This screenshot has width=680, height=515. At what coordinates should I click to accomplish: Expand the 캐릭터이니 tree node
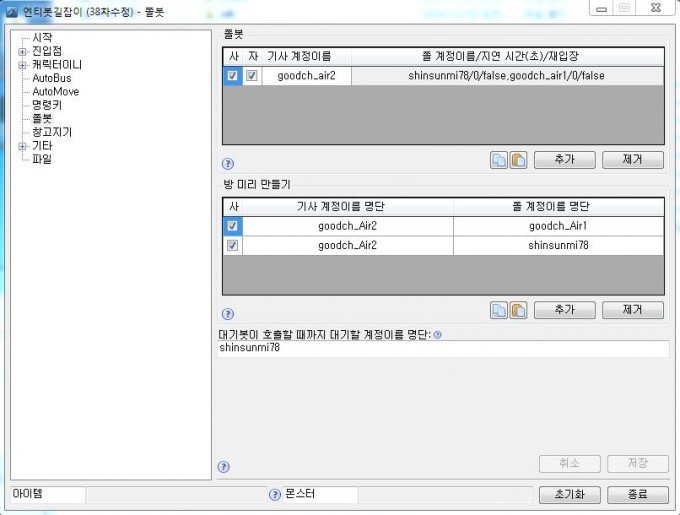coord(22,64)
